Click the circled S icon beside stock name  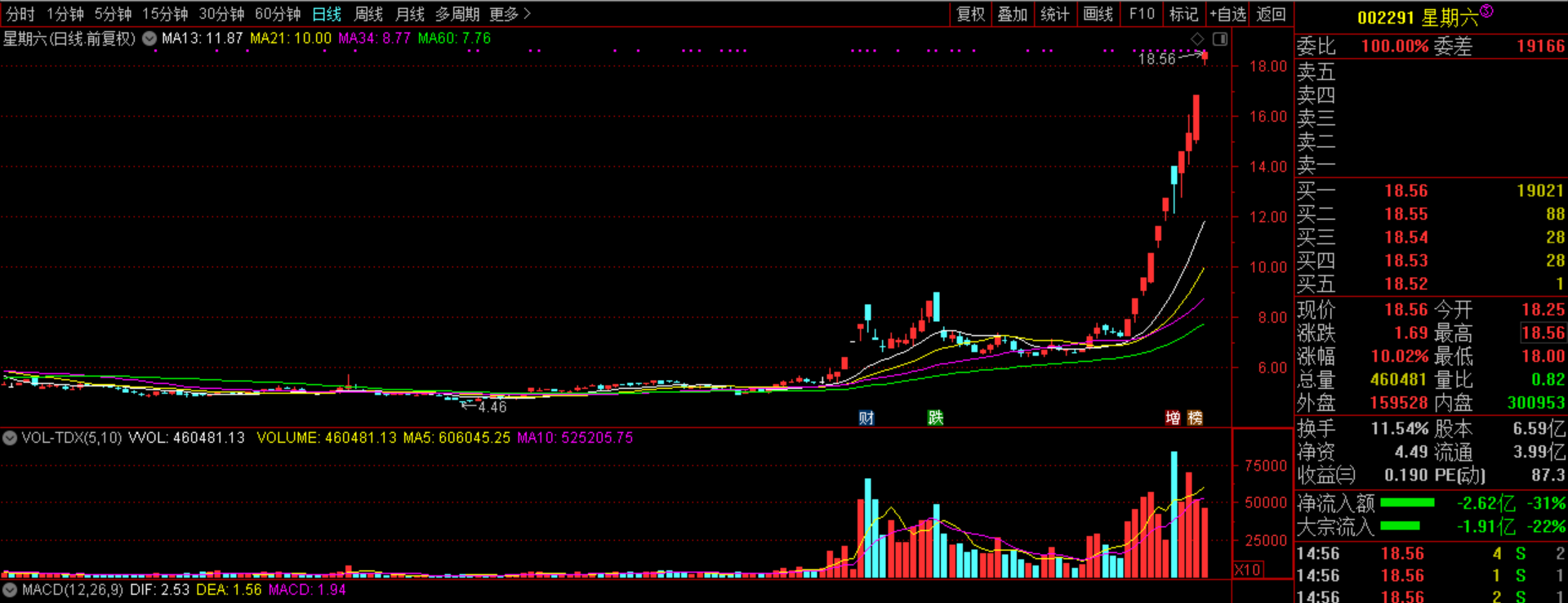click(x=1486, y=11)
